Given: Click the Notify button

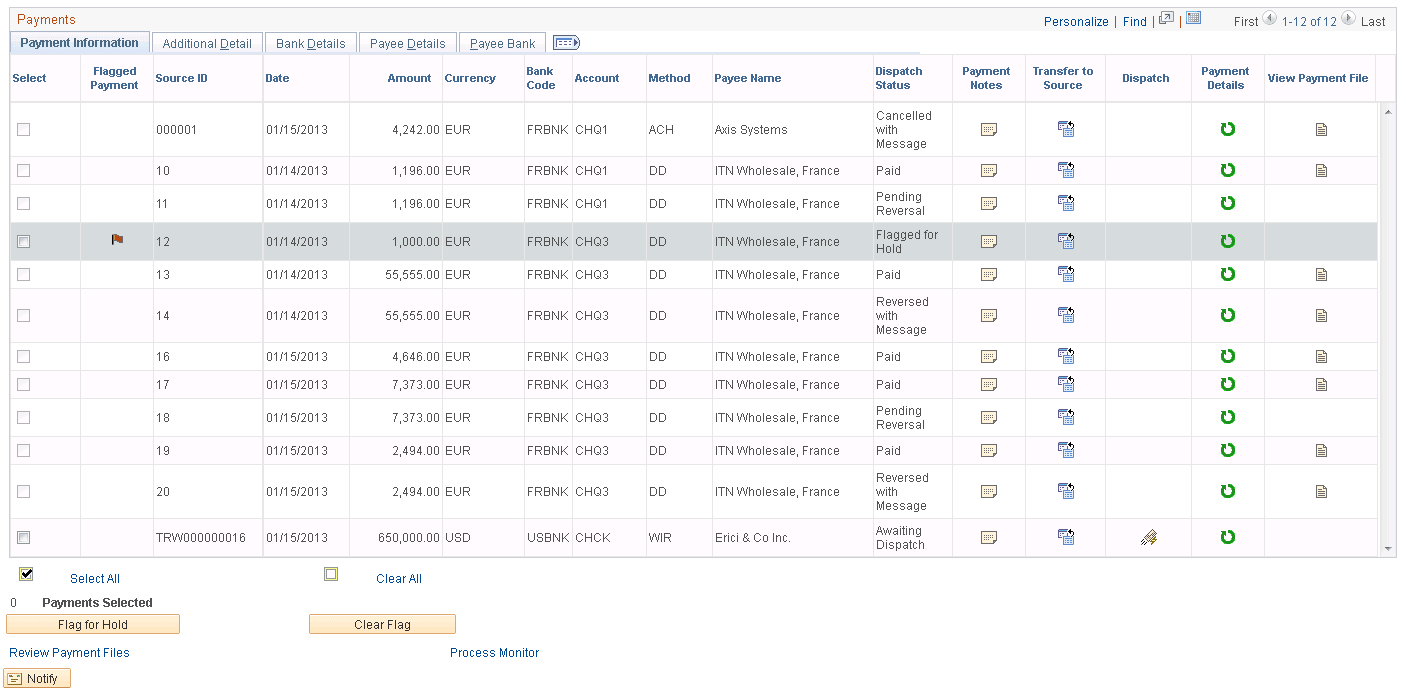Looking at the screenshot, I should [x=37, y=677].
